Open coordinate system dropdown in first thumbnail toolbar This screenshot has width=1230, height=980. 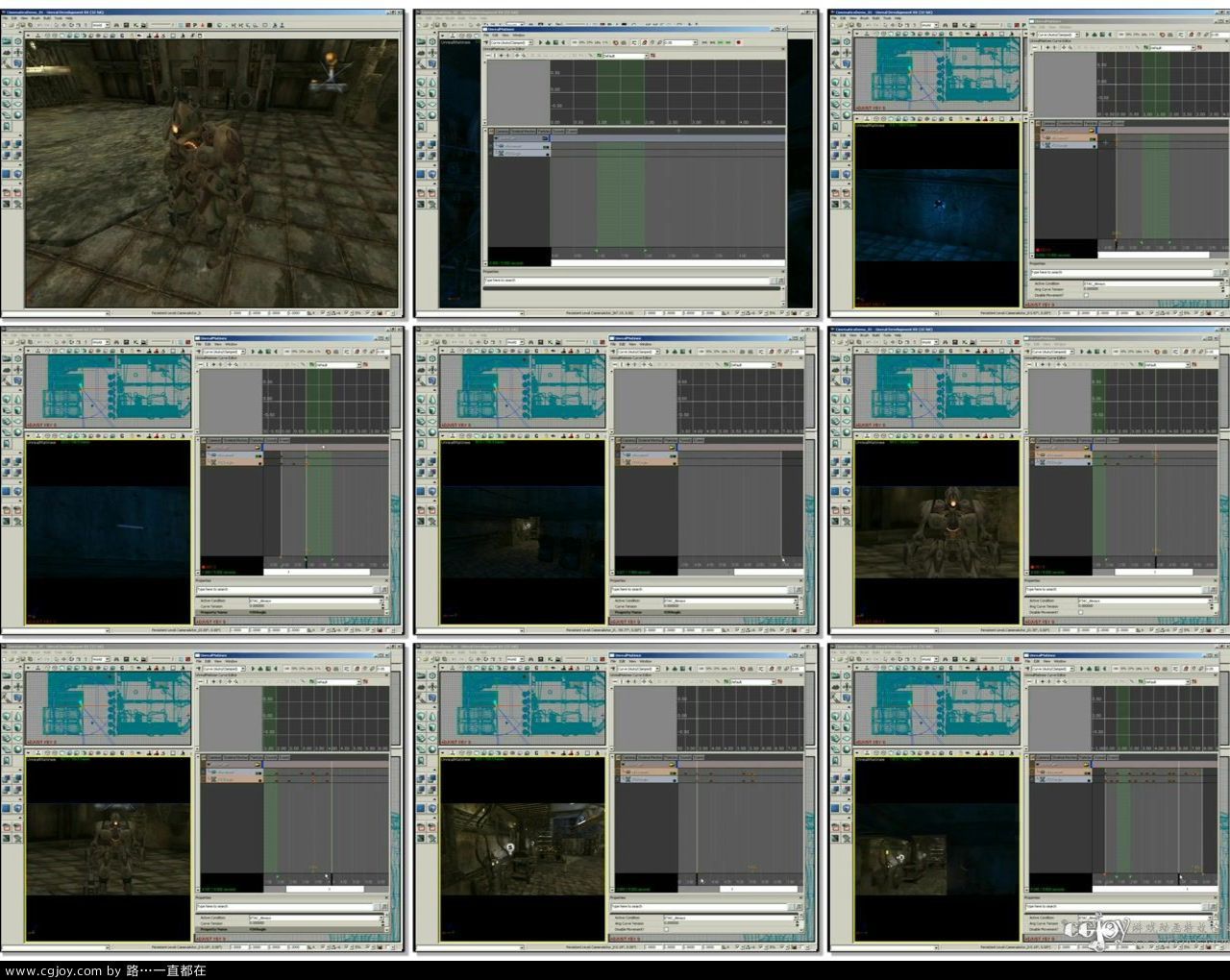point(101,25)
